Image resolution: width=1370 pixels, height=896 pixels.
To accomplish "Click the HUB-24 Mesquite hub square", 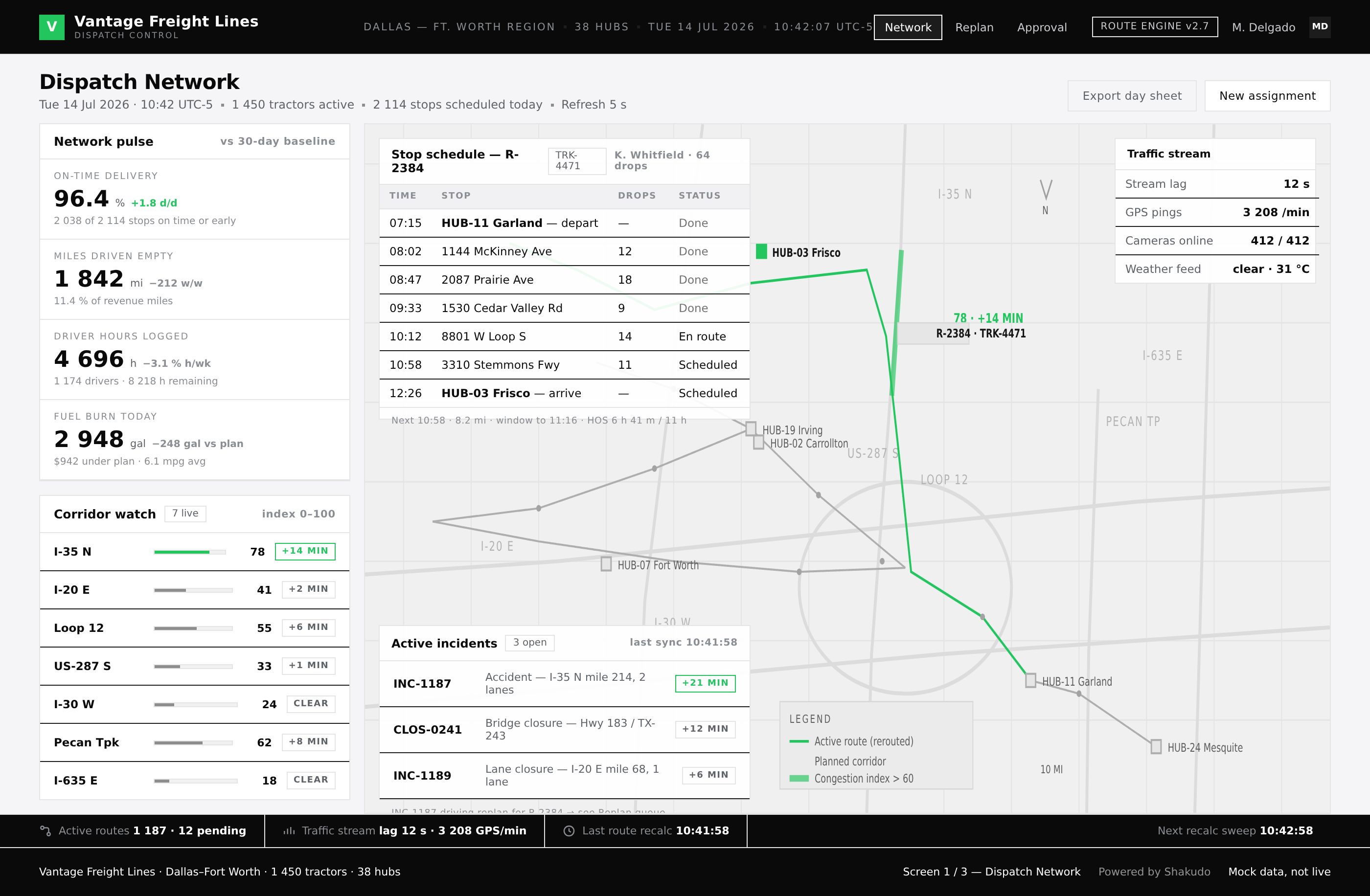I will (1155, 746).
